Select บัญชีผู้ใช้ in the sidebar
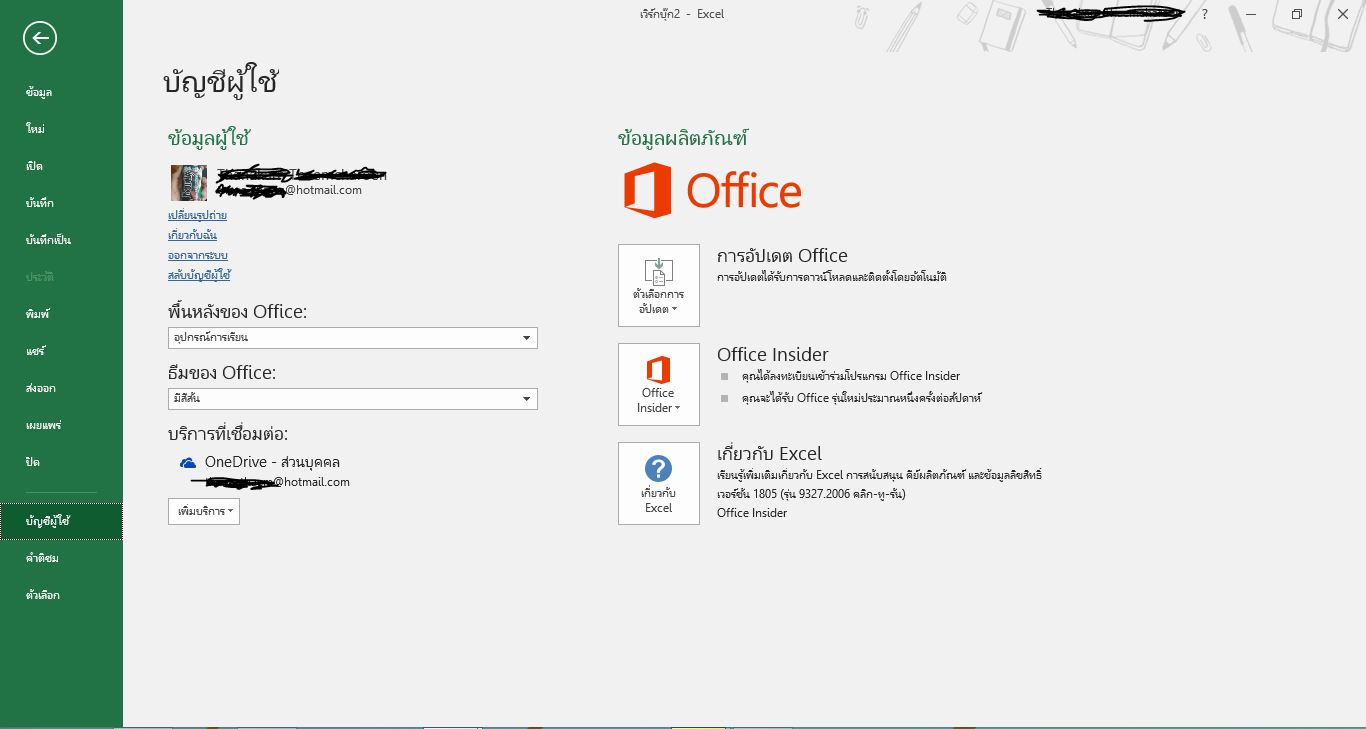The height and width of the screenshot is (729, 1366). [x=61, y=521]
